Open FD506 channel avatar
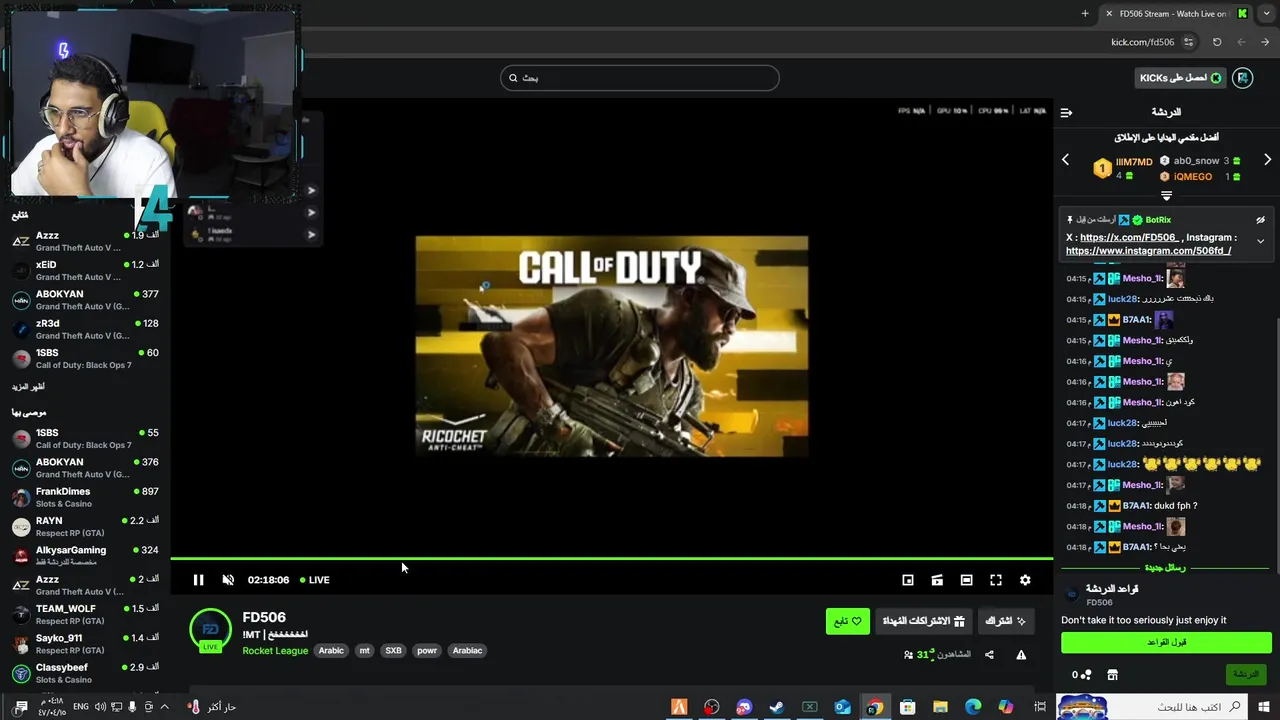The width and height of the screenshot is (1280, 720). (x=210, y=629)
